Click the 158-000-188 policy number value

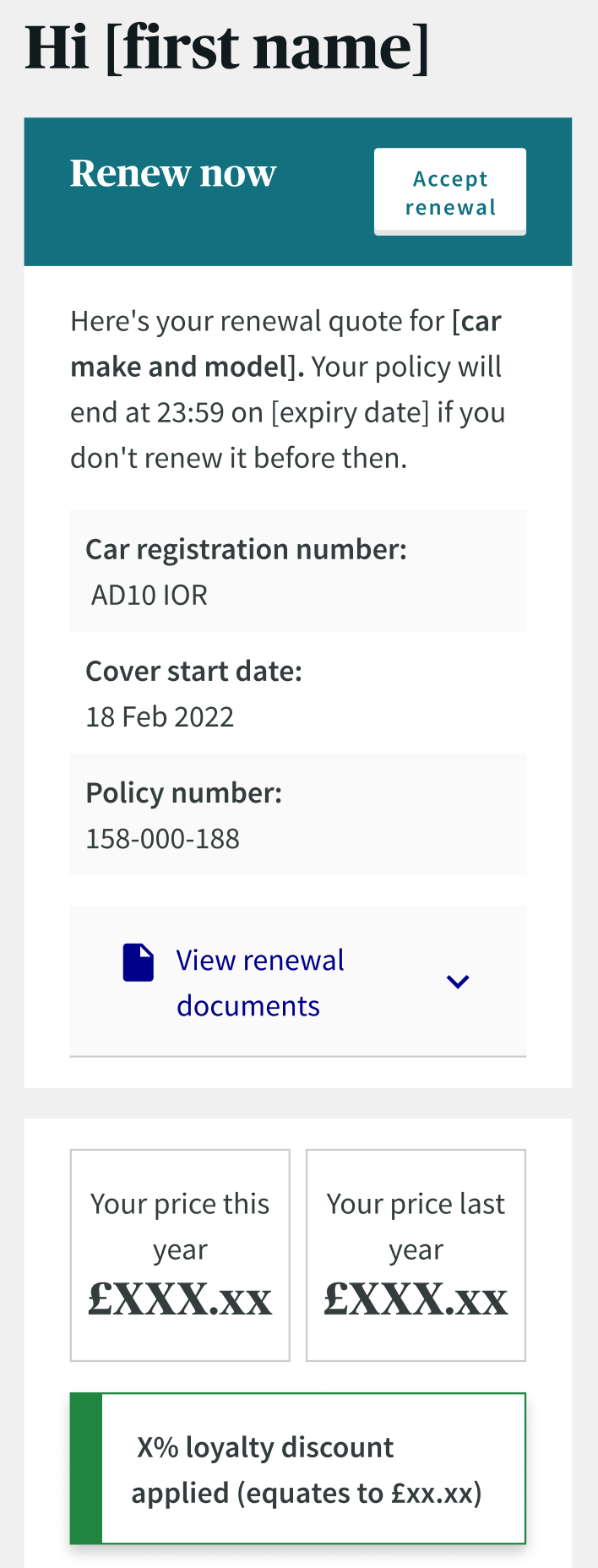(x=163, y=839)
